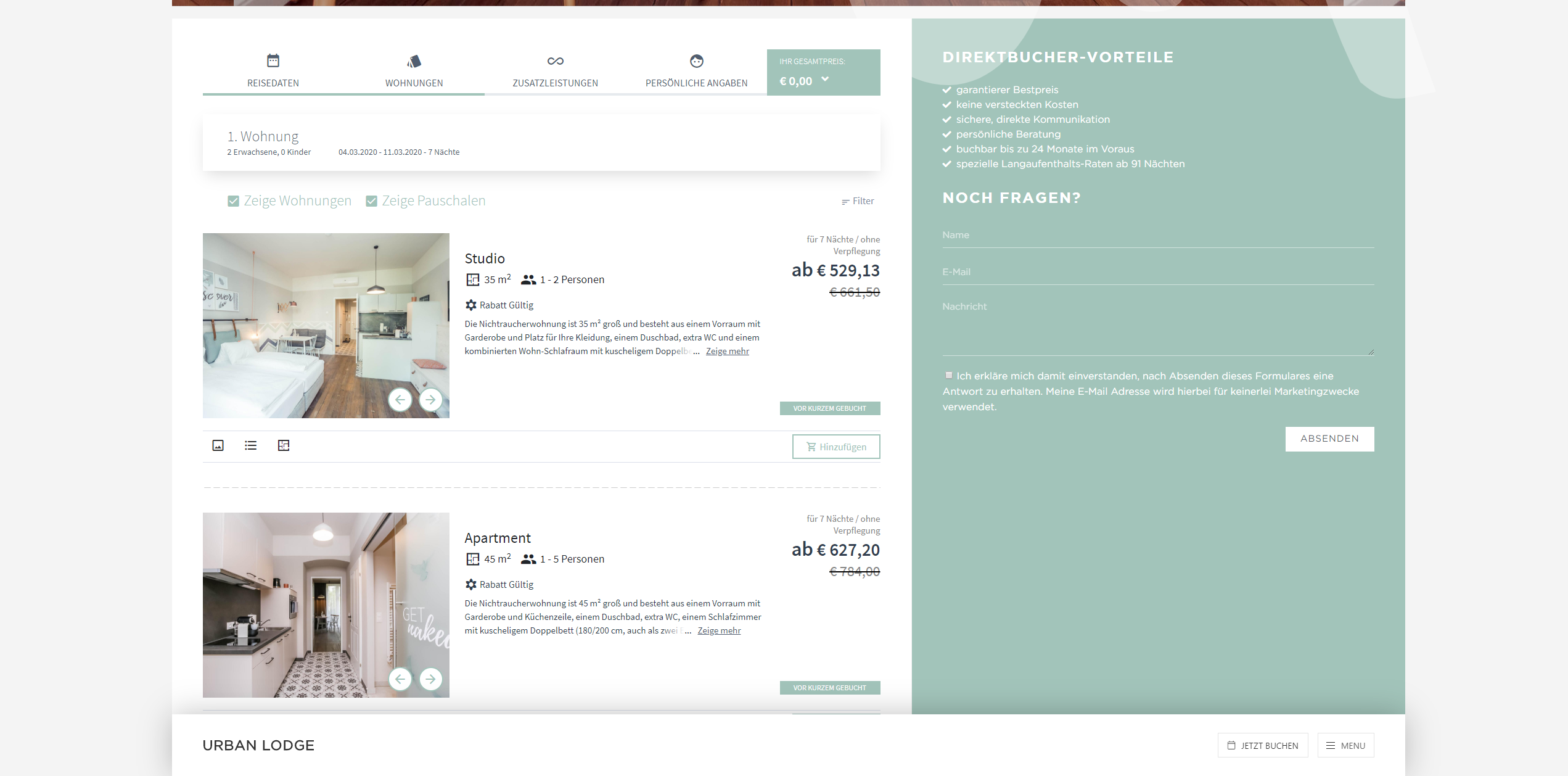The image size is (1568, 776).
Task: Tick the consent checkbox in contact form
Action: click(949, 375)
